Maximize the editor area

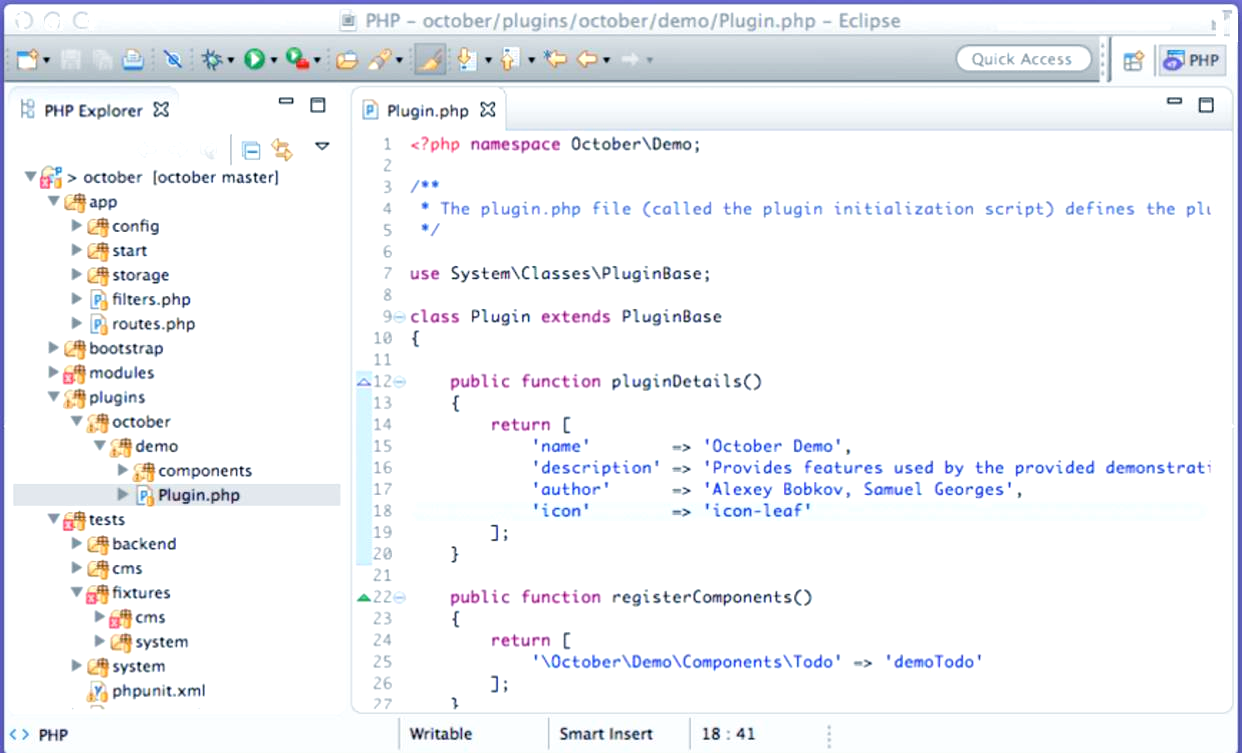click(x=1206, y=104)
